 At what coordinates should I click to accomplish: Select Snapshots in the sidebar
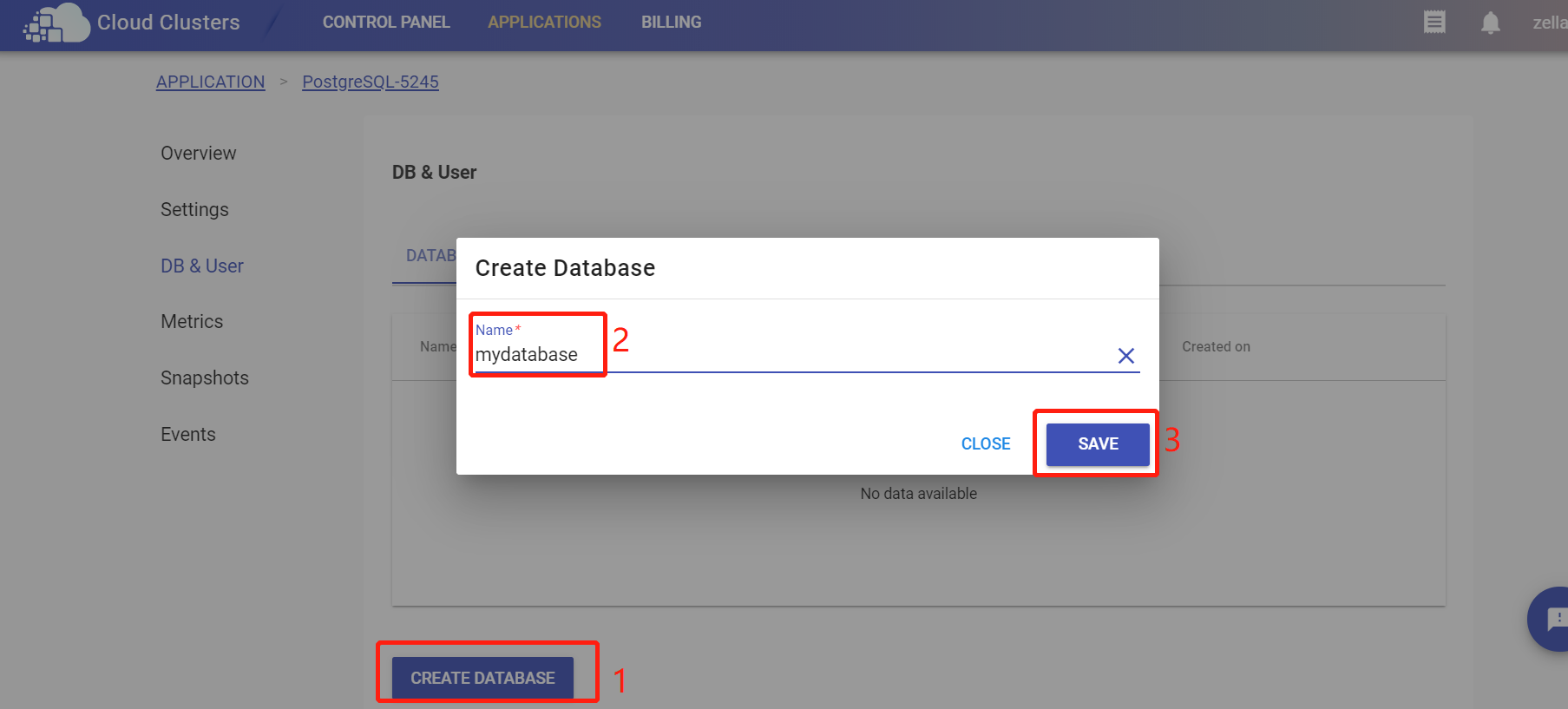click(205, 378)
